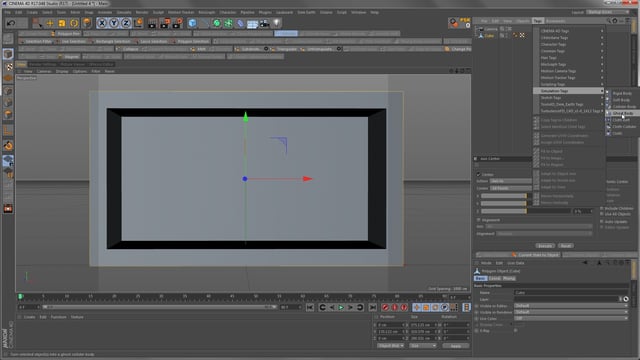
Task: Toggle Alignment checkbox in Axis Center
Action: tap(479, 220)
